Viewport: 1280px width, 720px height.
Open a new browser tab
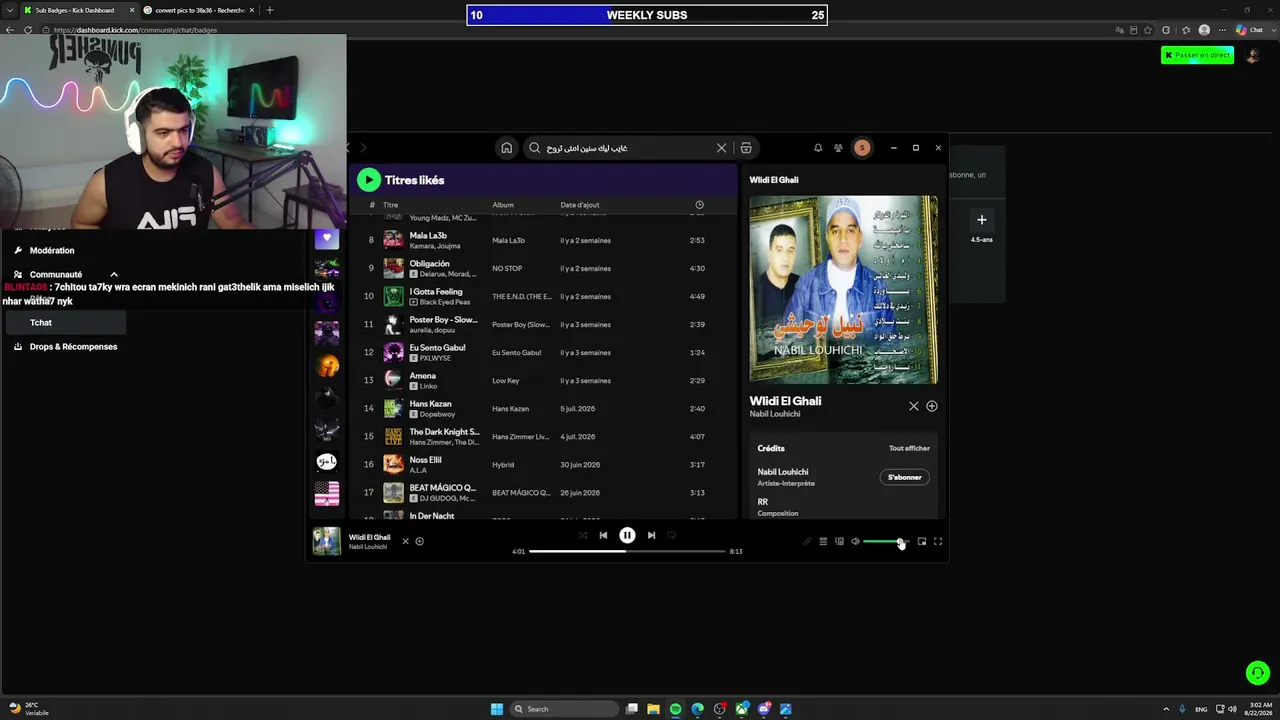(x=269, y=10)
